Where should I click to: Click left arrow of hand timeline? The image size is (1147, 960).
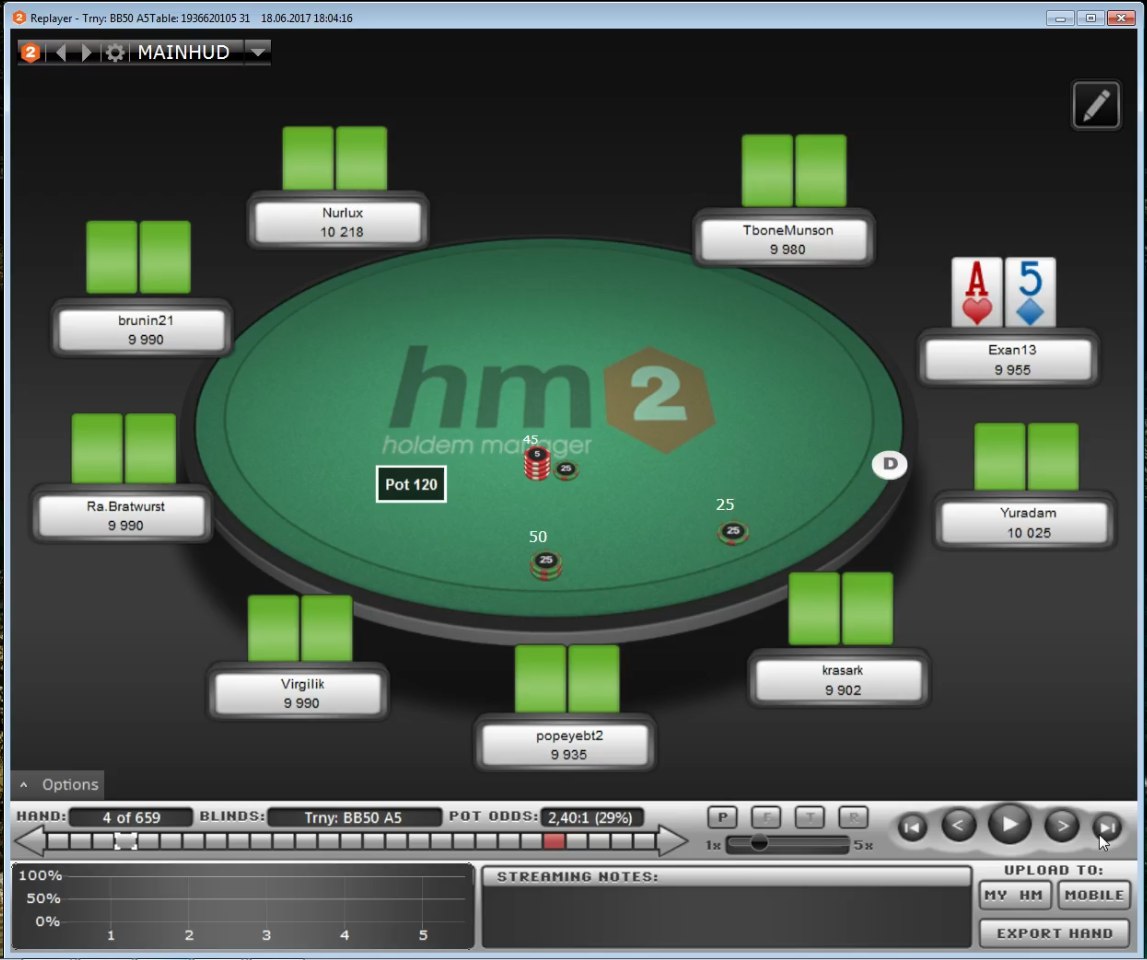coord(29,841)
